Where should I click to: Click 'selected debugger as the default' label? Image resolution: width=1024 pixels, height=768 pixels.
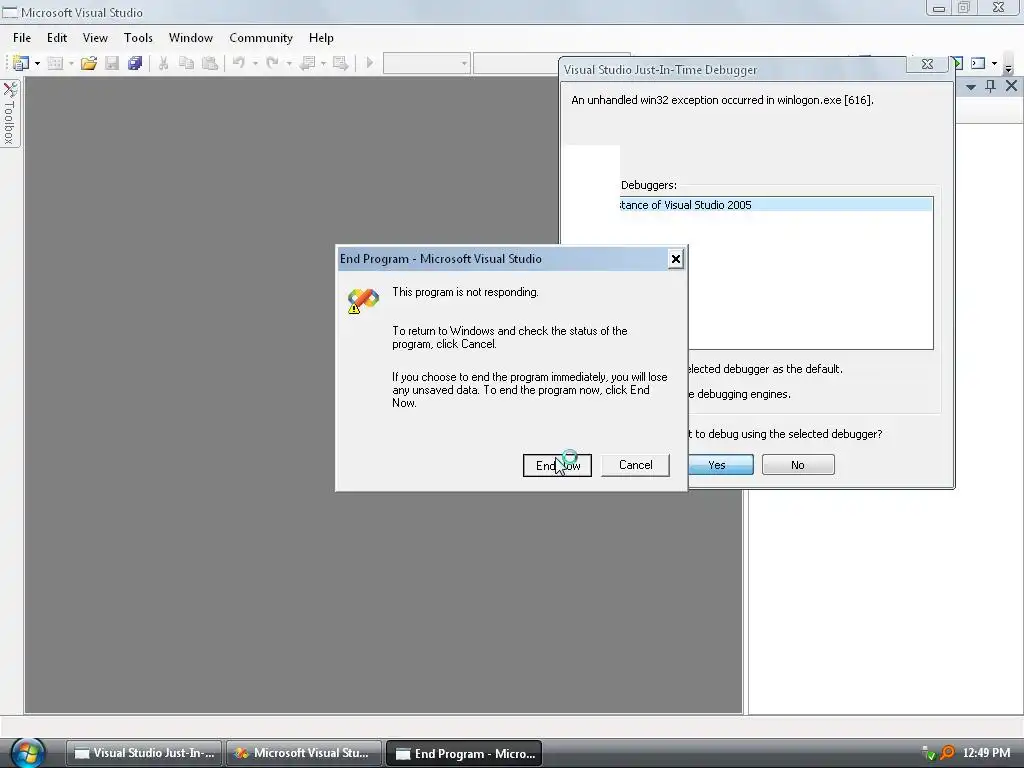764,369
